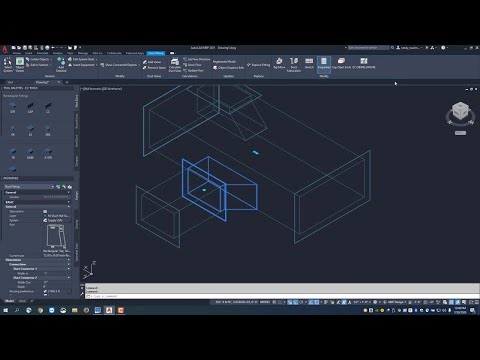Switch to the Model layout tab

9,301
